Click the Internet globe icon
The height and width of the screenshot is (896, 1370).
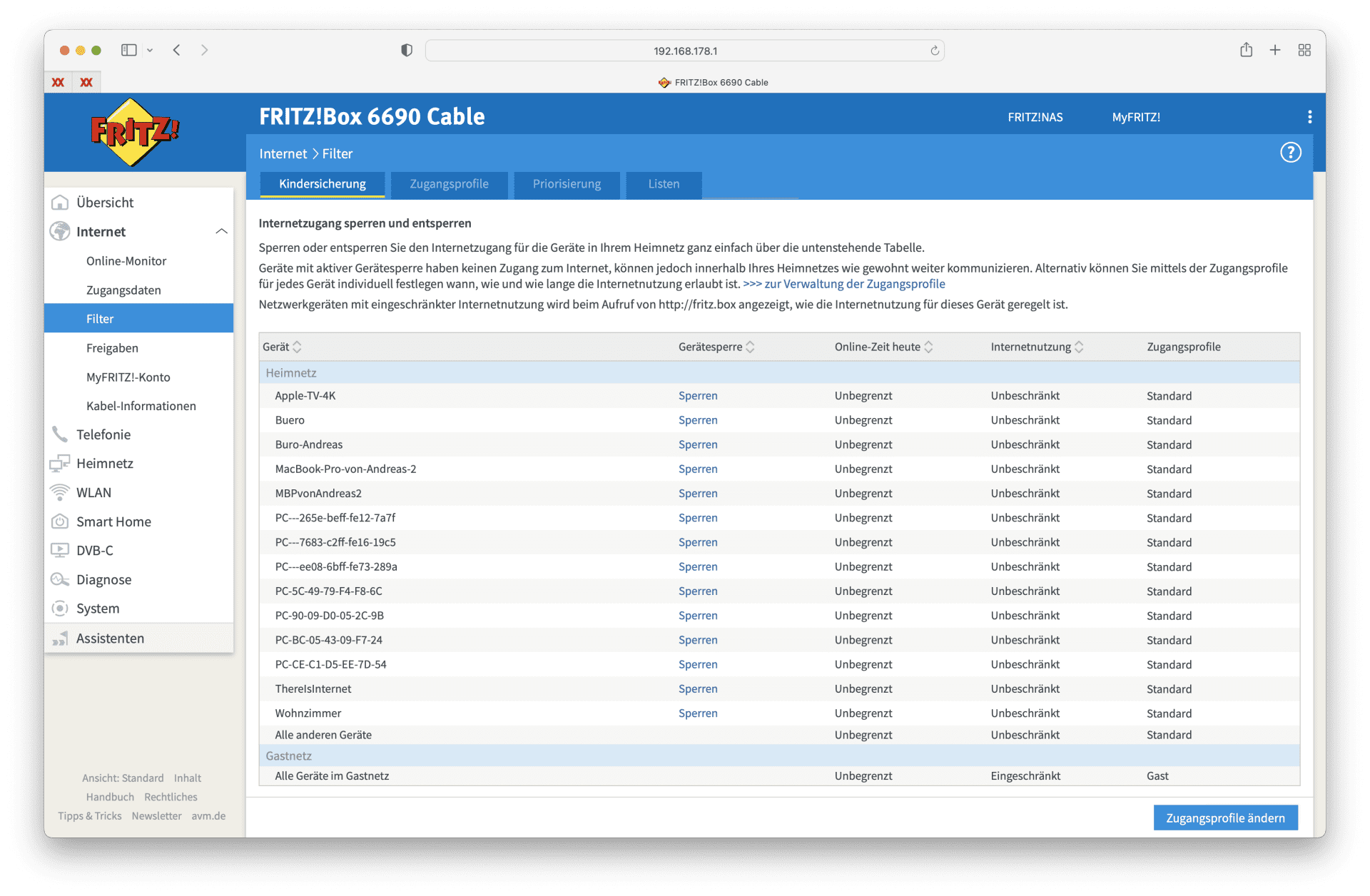point(60,232)
